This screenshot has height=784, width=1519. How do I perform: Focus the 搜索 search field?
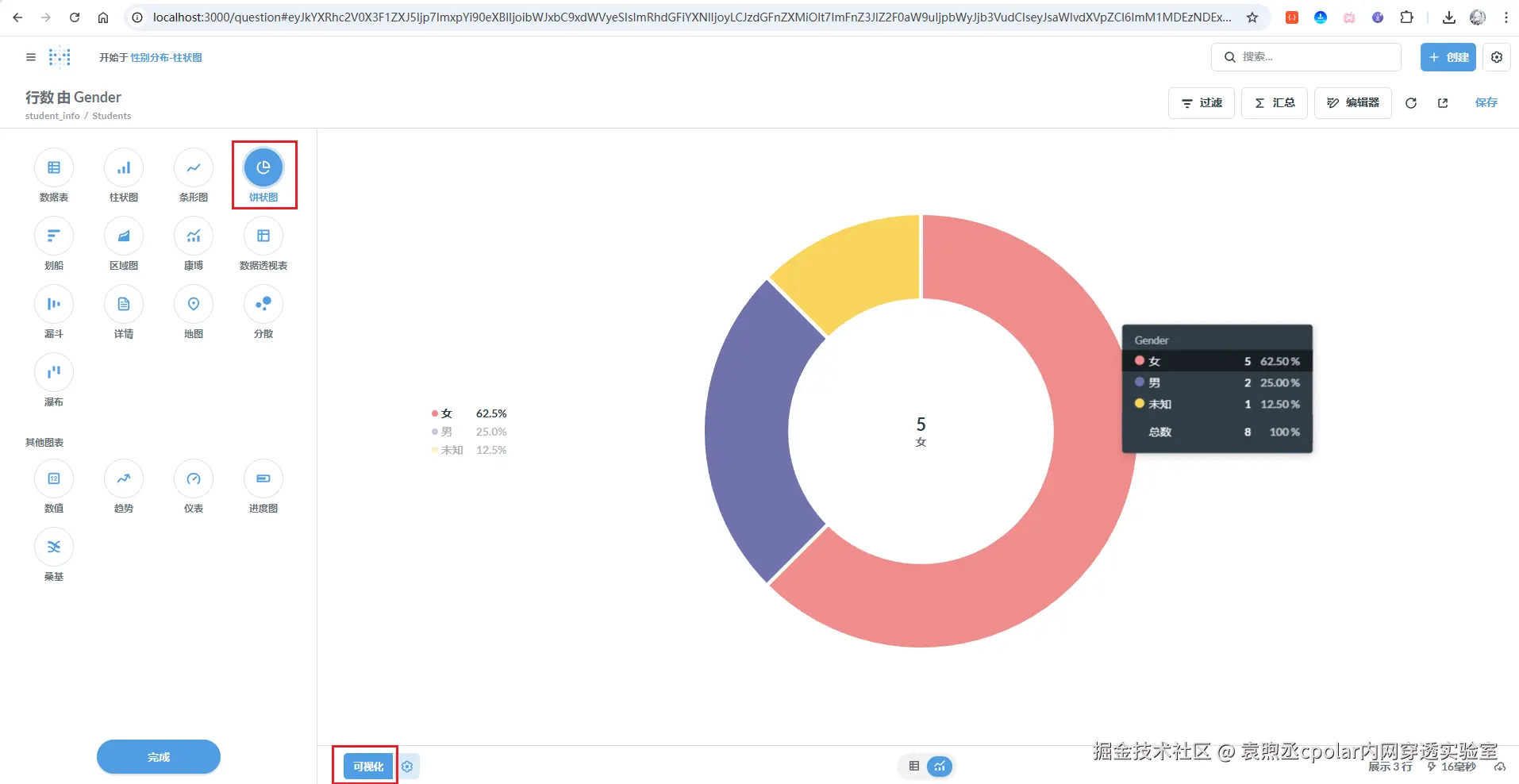click(x=1306, y=57)
